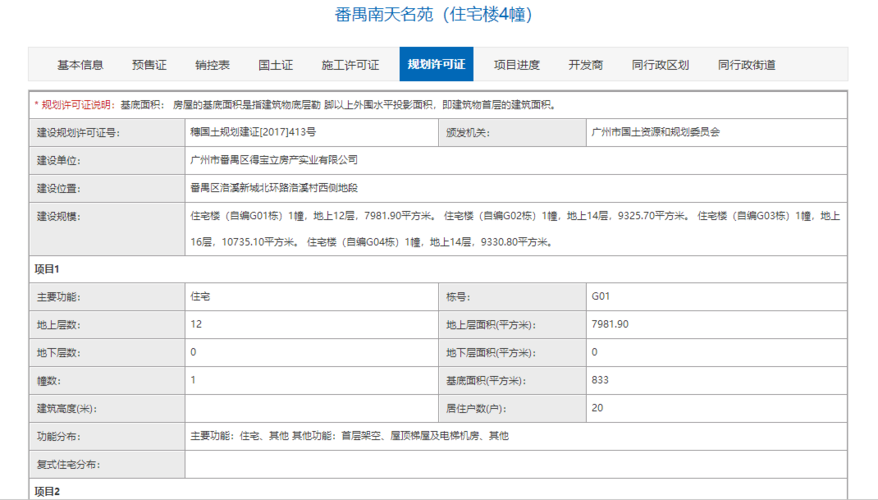The height and width of the screenshot is (500, 878).
Task: Open the 同行政区划 tab
Action: (660, 65)
